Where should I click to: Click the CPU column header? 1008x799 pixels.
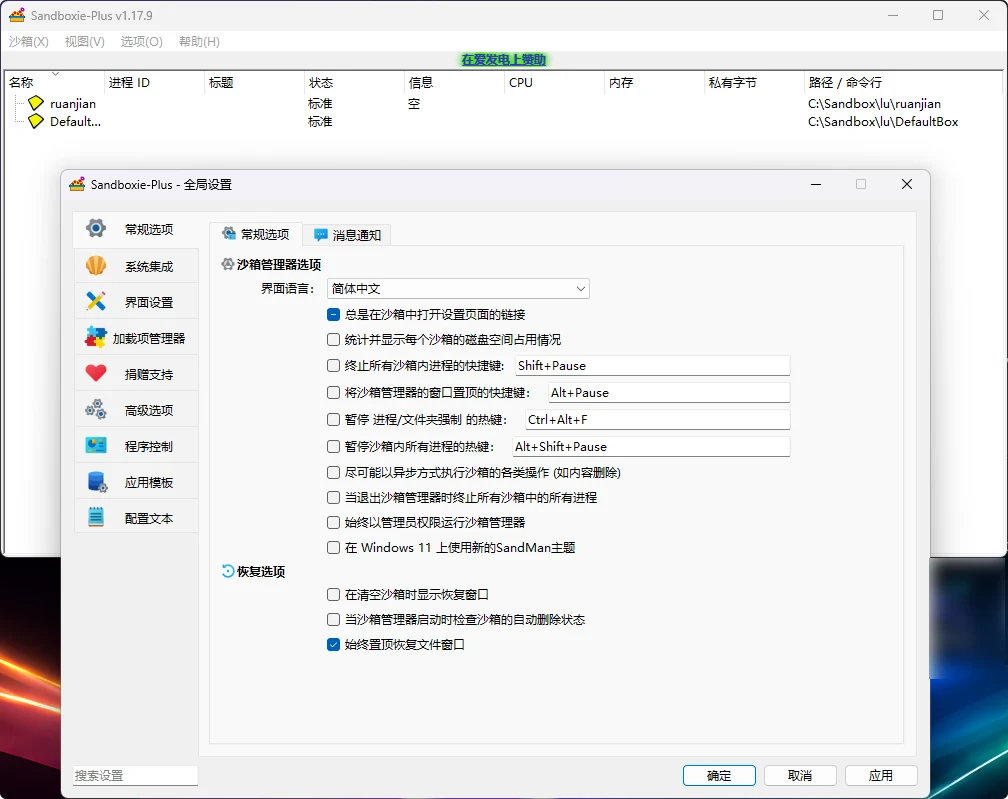tap(555, 82)
